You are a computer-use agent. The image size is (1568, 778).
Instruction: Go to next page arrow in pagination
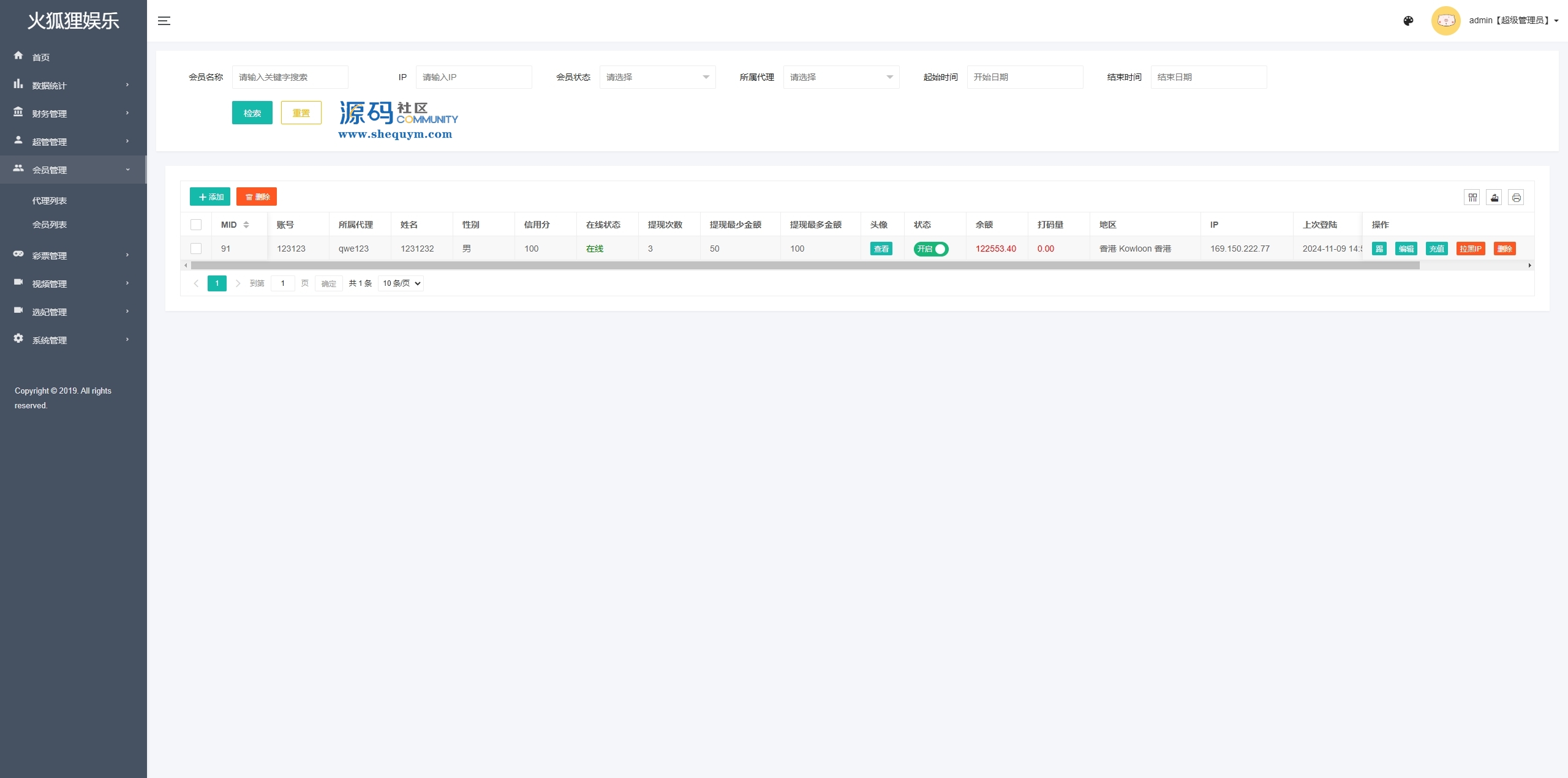(238, 283)
